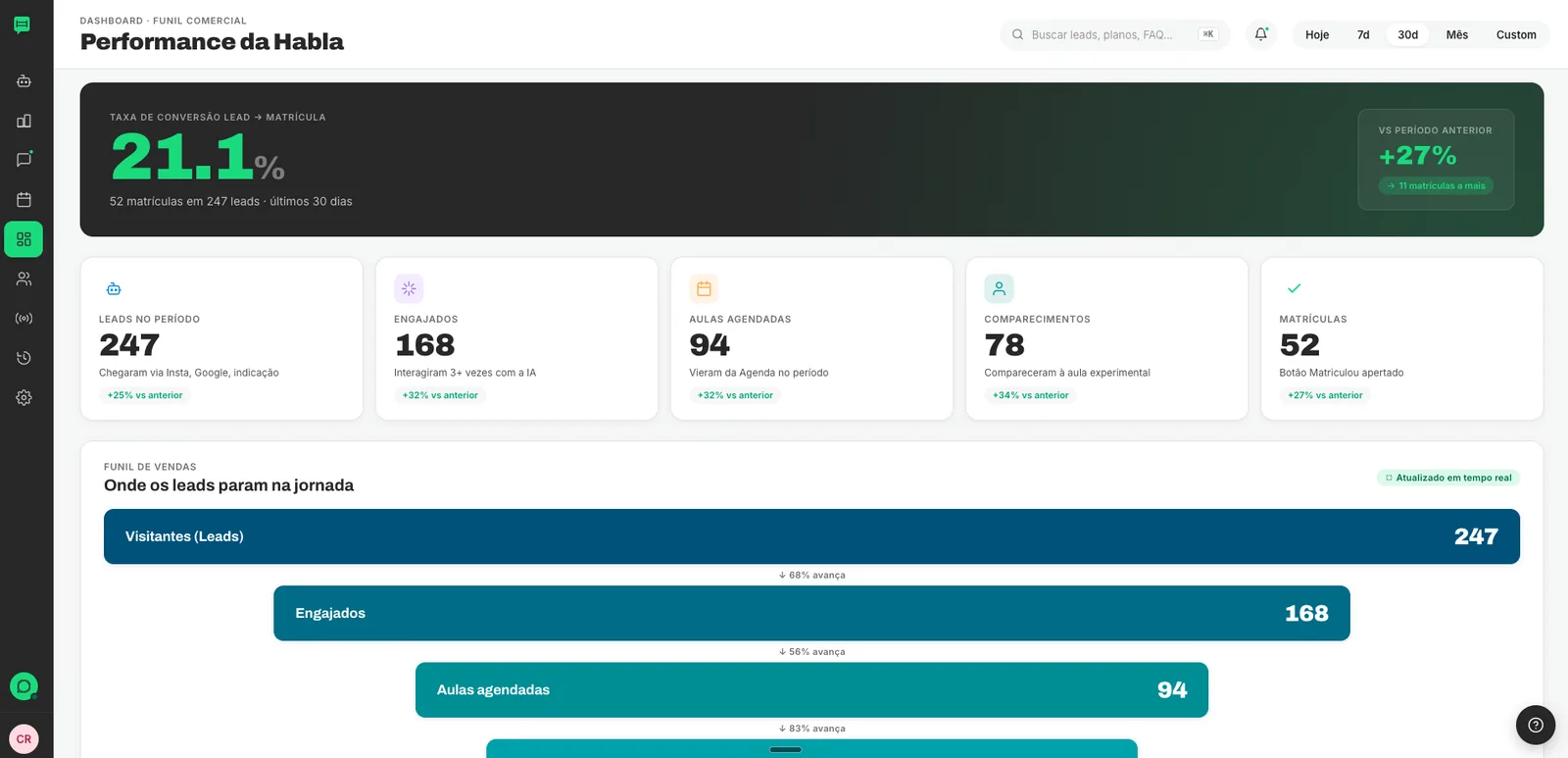Click the 78 Comparecimentos value
Image resolution: width=1568 pixels, height=758 pixels.
(x=1004, y=345)
